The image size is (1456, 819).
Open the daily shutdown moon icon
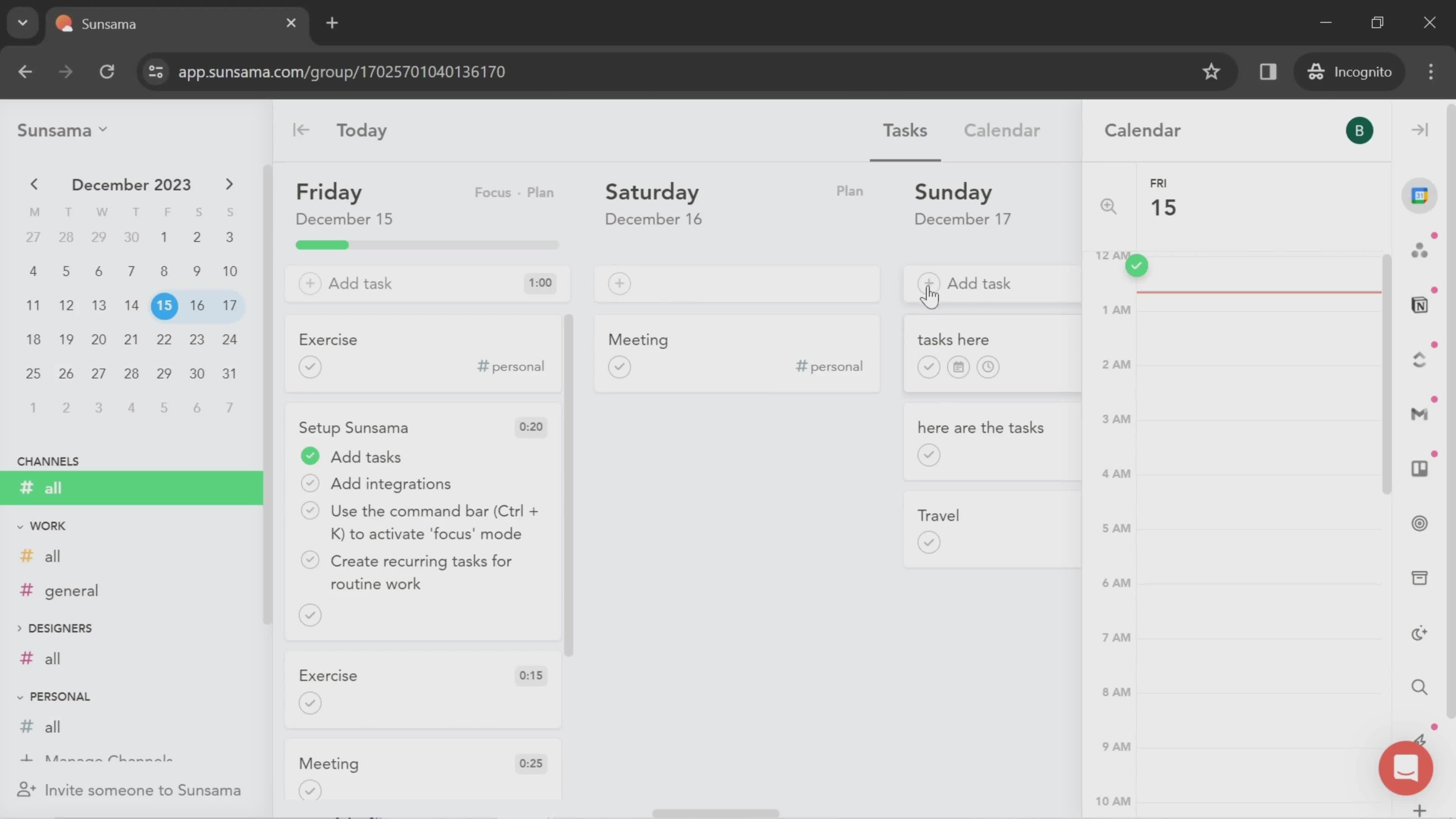(1419, 633)
